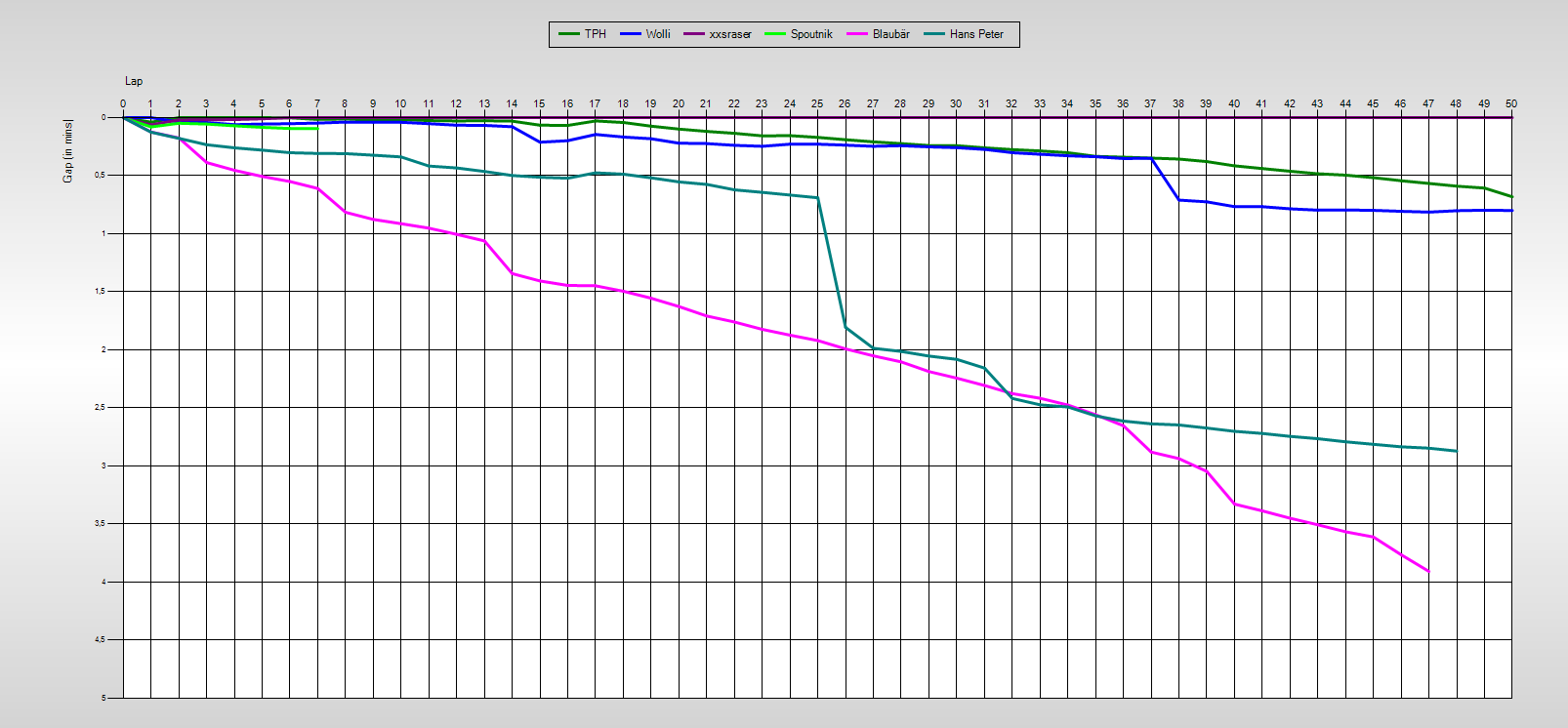Click Blaubär data point at lap 40

tap(1234, 504)
